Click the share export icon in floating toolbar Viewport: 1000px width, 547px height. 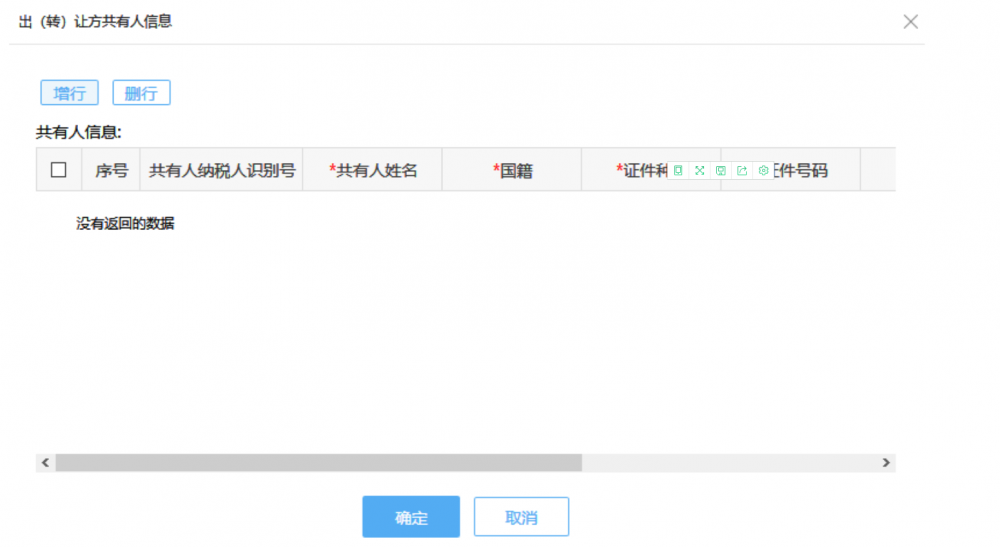[x=742, y=171]
